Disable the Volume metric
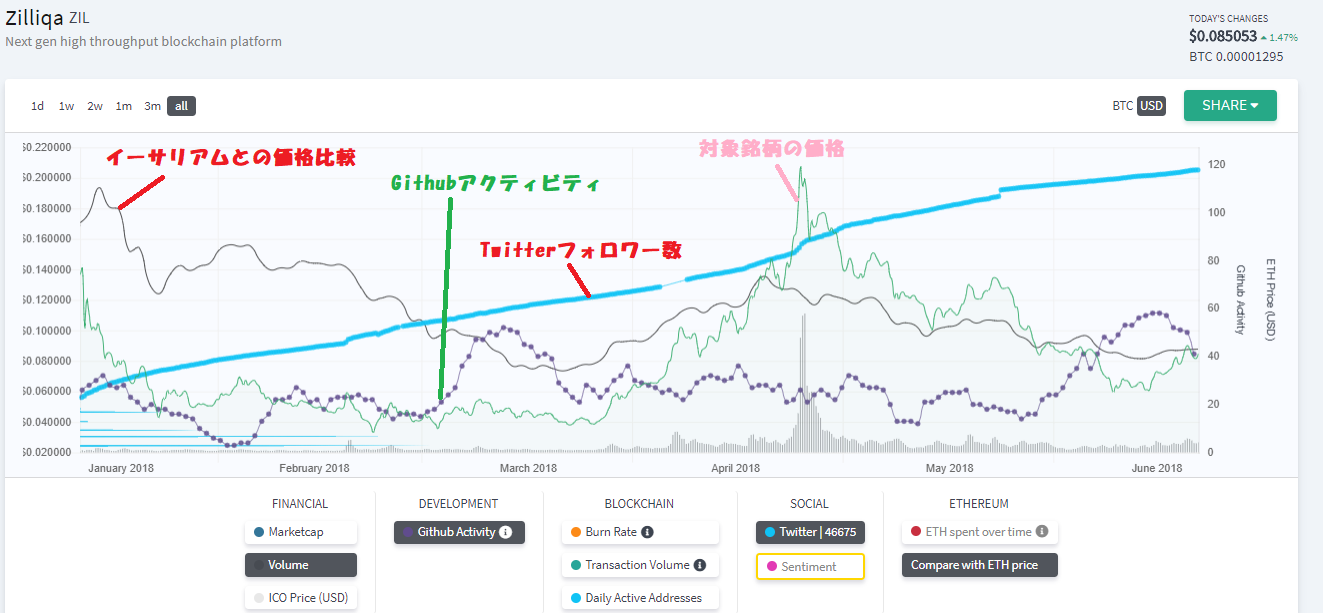The image size is (1323, 613). point(300,565)
